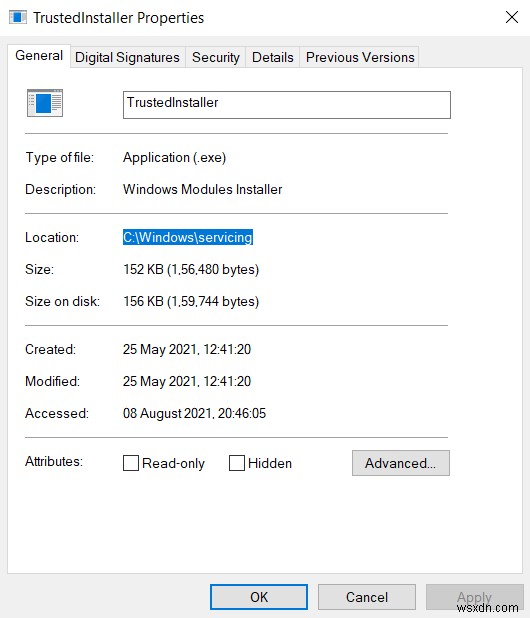Click the Windows Modules Installer description
Image resolution: width=530 pixels, height=618 pixels.
(x=203, y=190)
